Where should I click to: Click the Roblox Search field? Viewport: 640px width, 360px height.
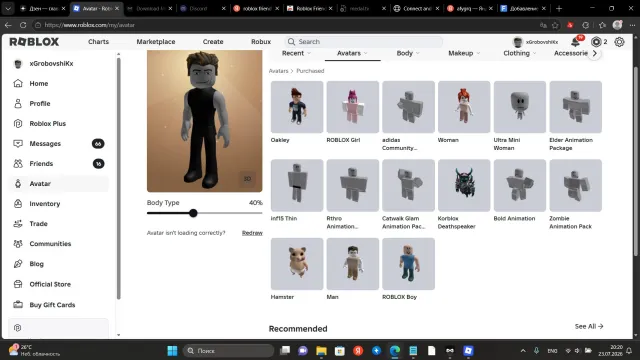pyautogui.click(x=363, y=42)
